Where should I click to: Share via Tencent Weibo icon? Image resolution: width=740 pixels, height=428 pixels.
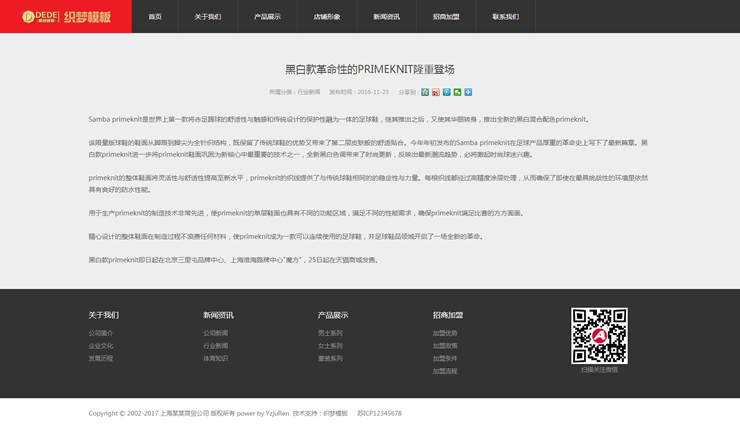coord(447,92)
